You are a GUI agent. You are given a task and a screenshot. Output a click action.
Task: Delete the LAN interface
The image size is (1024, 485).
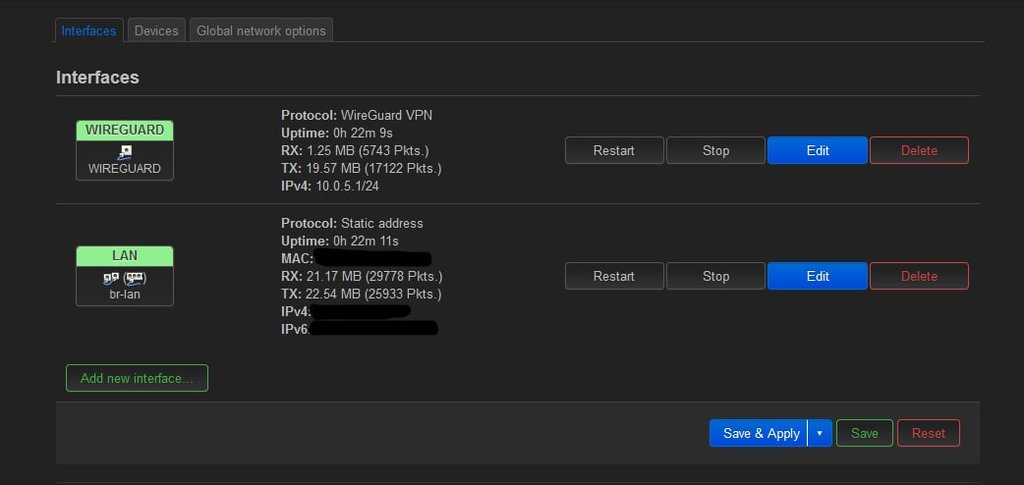coord(919,276)
